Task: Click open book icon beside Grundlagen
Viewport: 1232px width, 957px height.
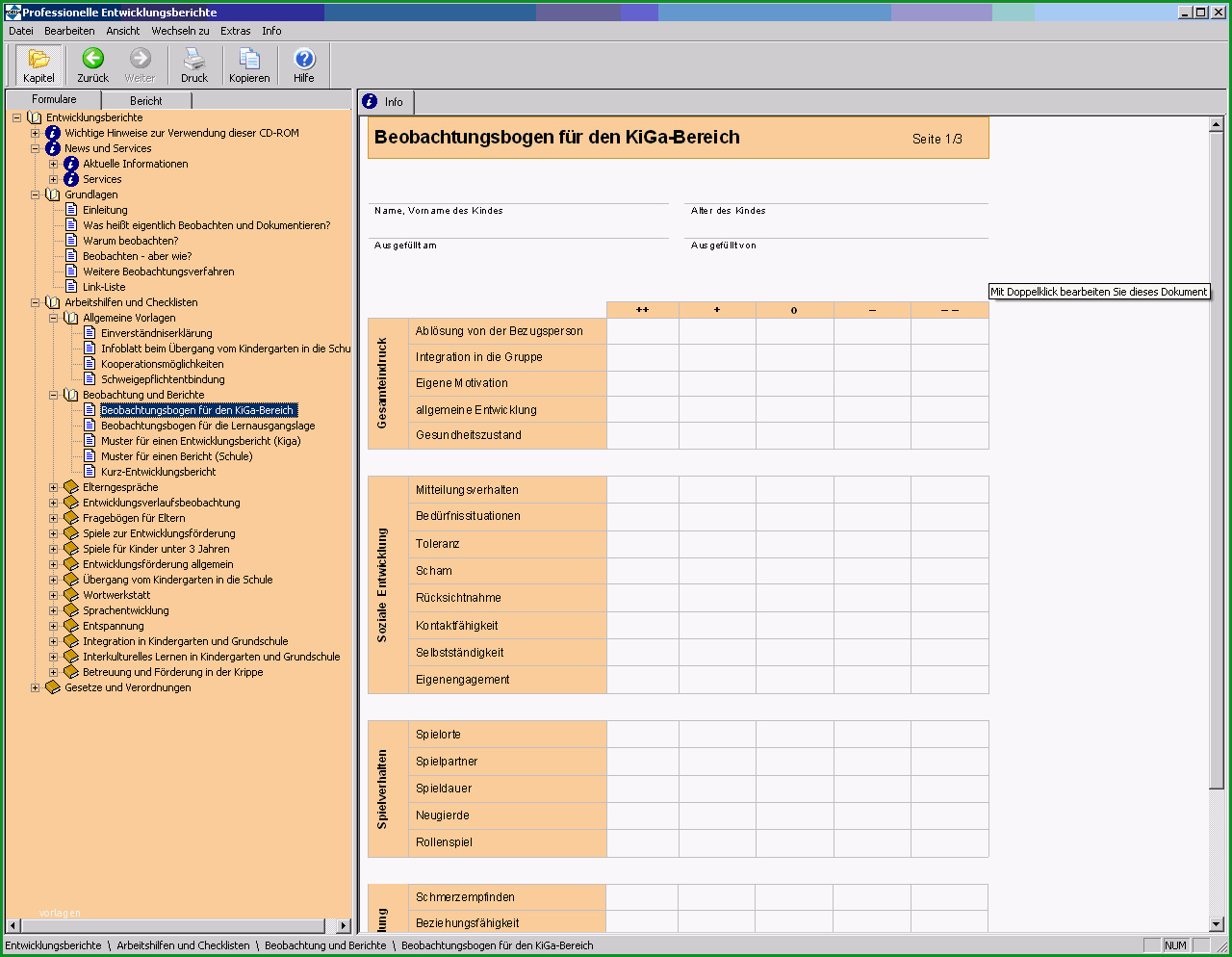Action: click(x=53, y=194)
